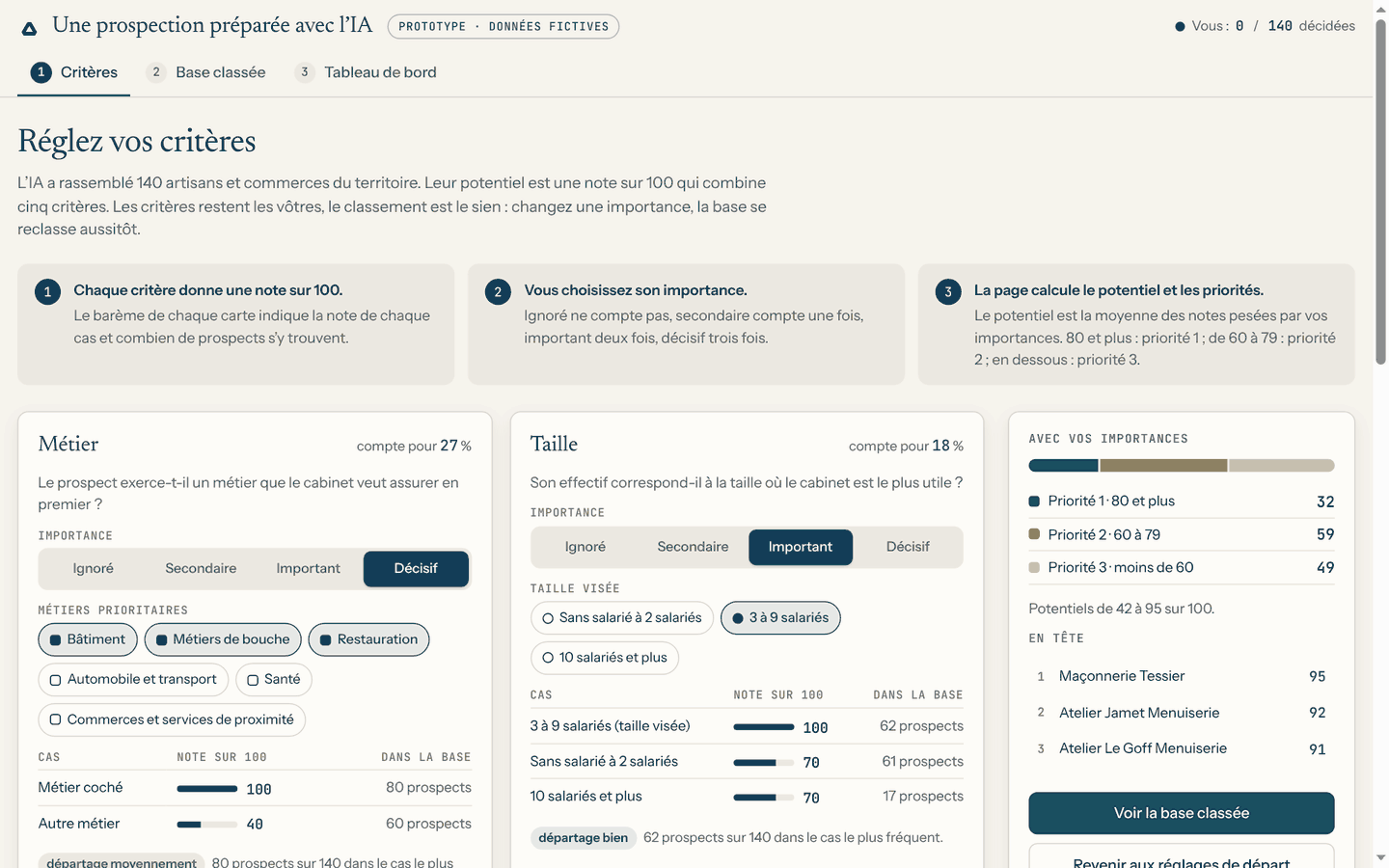Image resolution: width=1389 pixels, height=868 pixels.
Task: Toggle the Bâtiment métier chip
Action: coord(88,639)
